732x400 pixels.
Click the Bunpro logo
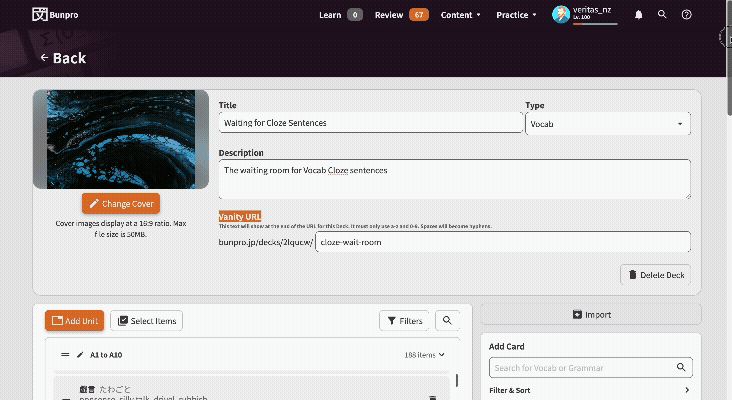coord(55,14)
